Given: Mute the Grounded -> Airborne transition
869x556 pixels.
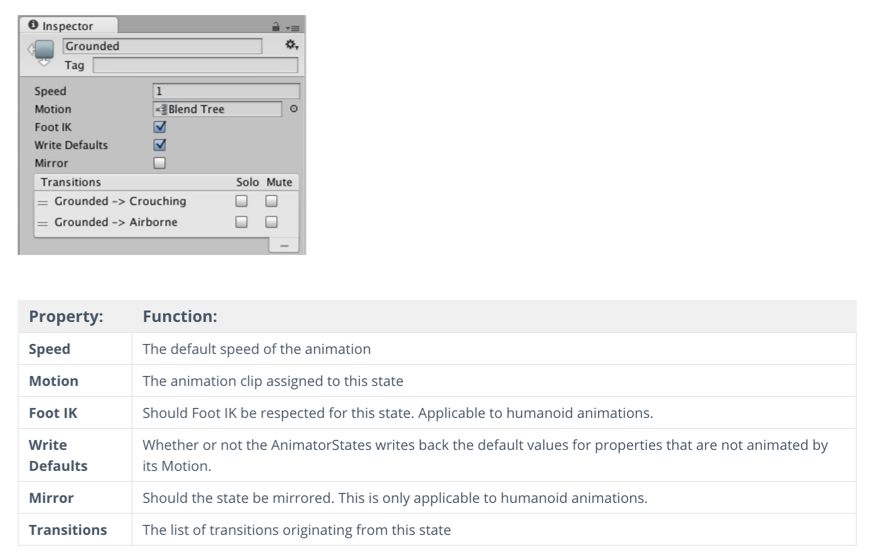Looking at the screenshot, I should point(271,222).
